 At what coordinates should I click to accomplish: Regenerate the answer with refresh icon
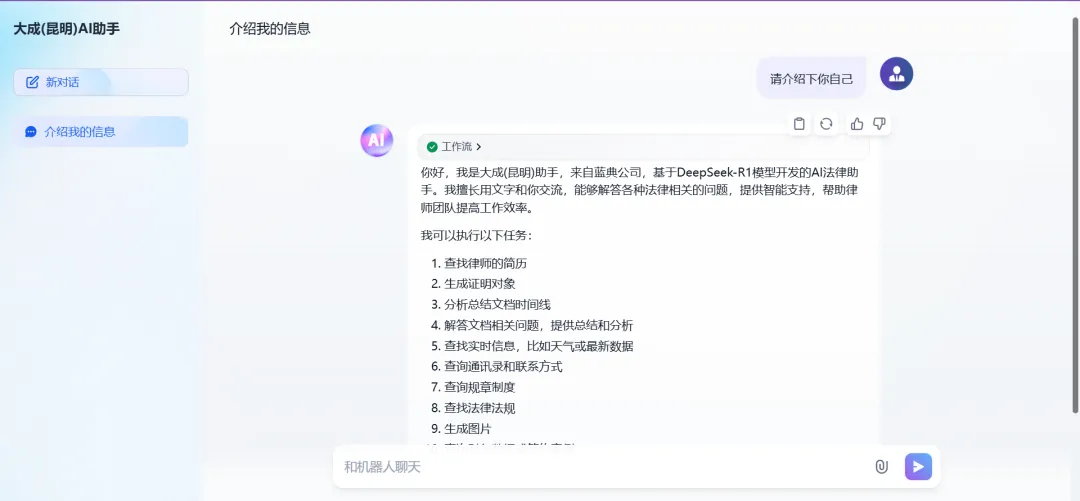(827, 123)
